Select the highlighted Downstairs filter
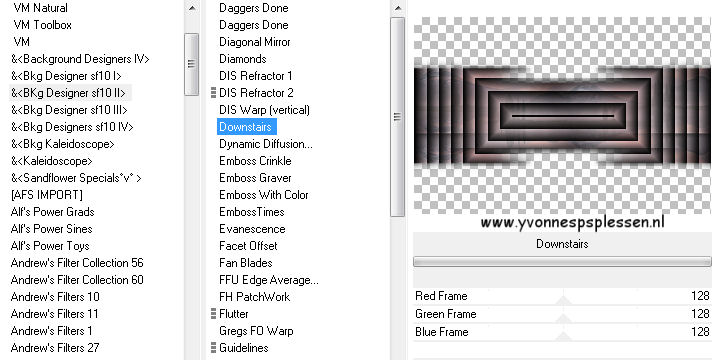Viewport: 715px width, 360px height. 246,127
